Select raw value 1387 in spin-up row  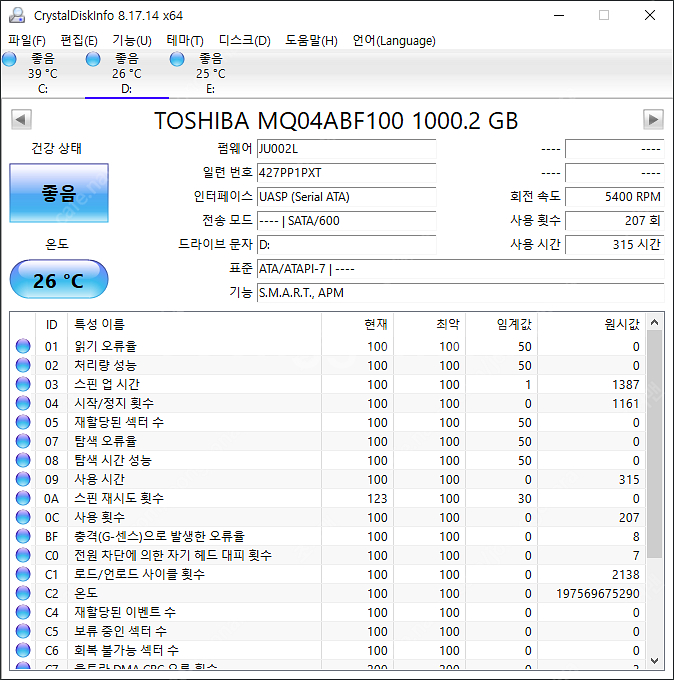point(625,385)
